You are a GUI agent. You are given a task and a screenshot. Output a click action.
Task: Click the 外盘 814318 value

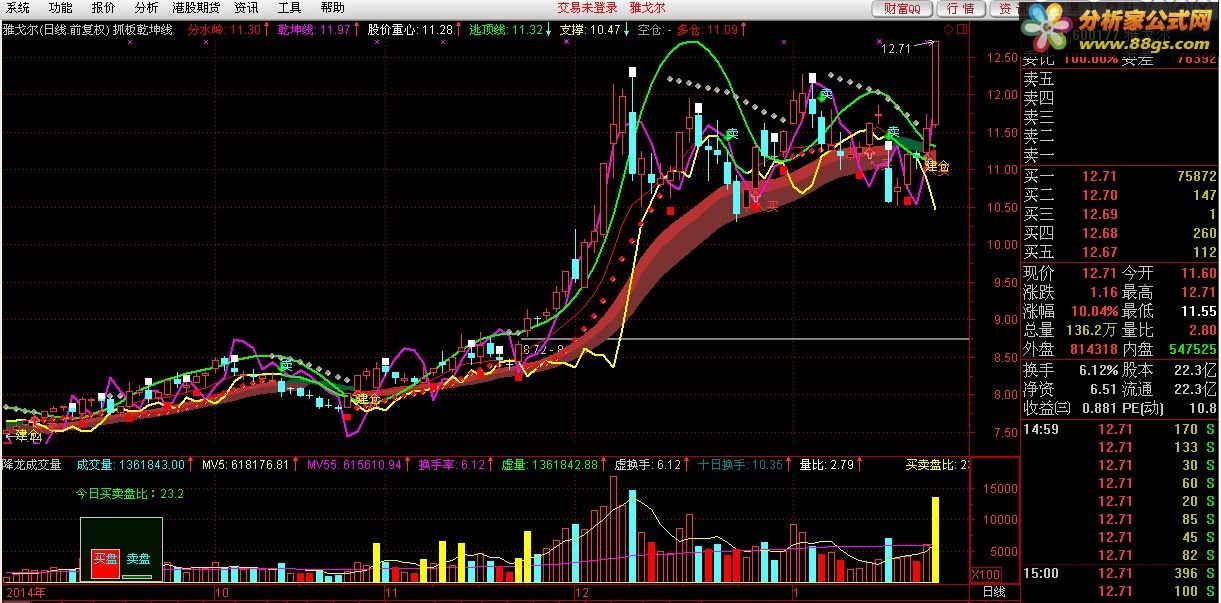tap(1093, 350)
